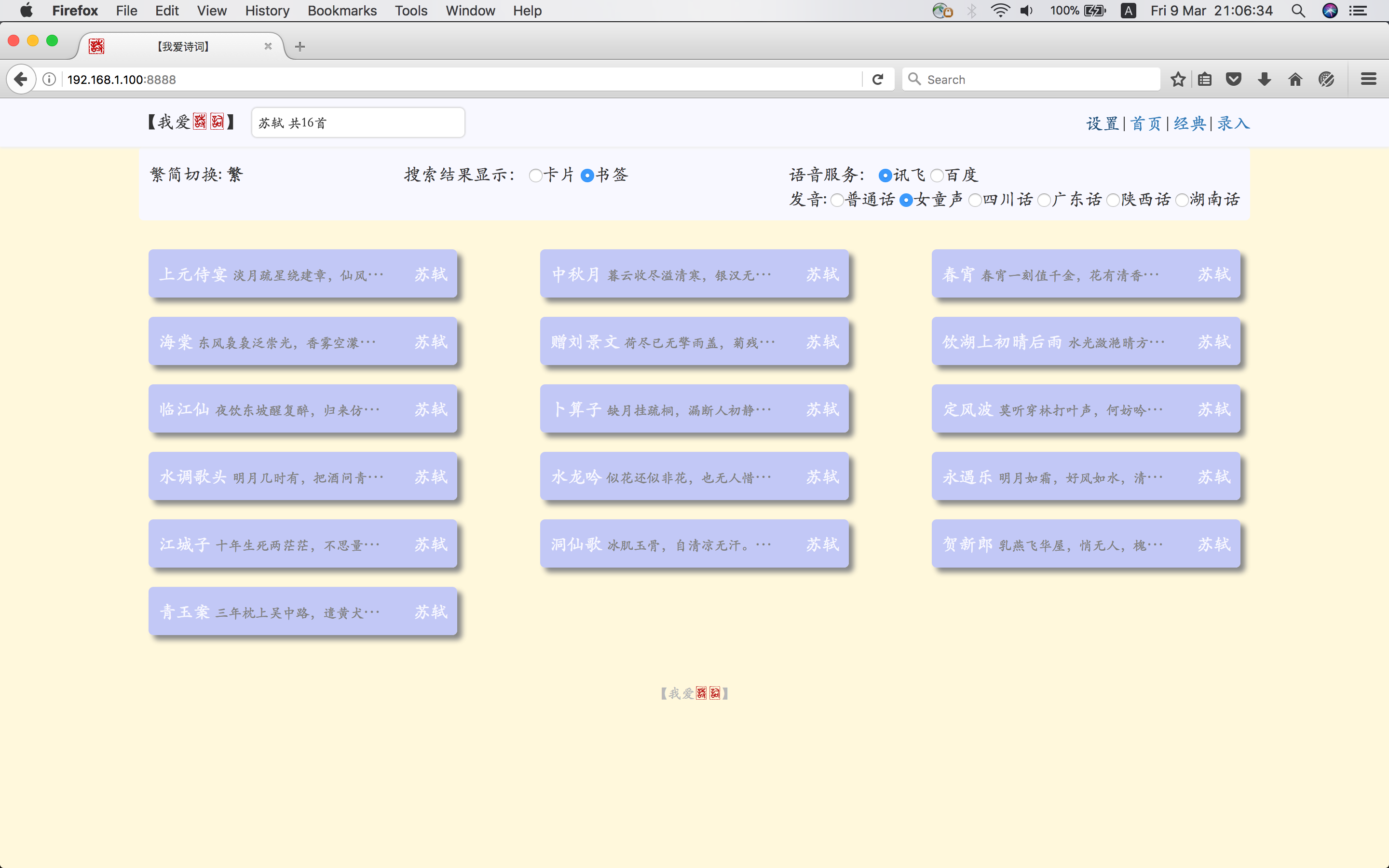The height and width of the screenshot is (868, 1389).
Task: Show bookmarks list icon in toolbar
Action: tap(1205, 79)
